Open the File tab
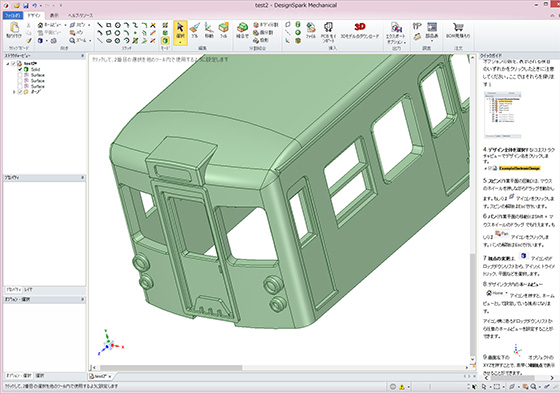 tap(13, 15)
